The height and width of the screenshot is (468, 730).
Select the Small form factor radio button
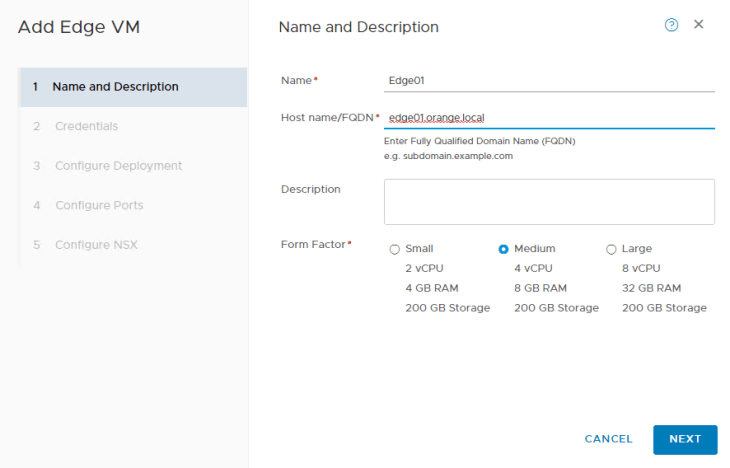pos(394,249)
